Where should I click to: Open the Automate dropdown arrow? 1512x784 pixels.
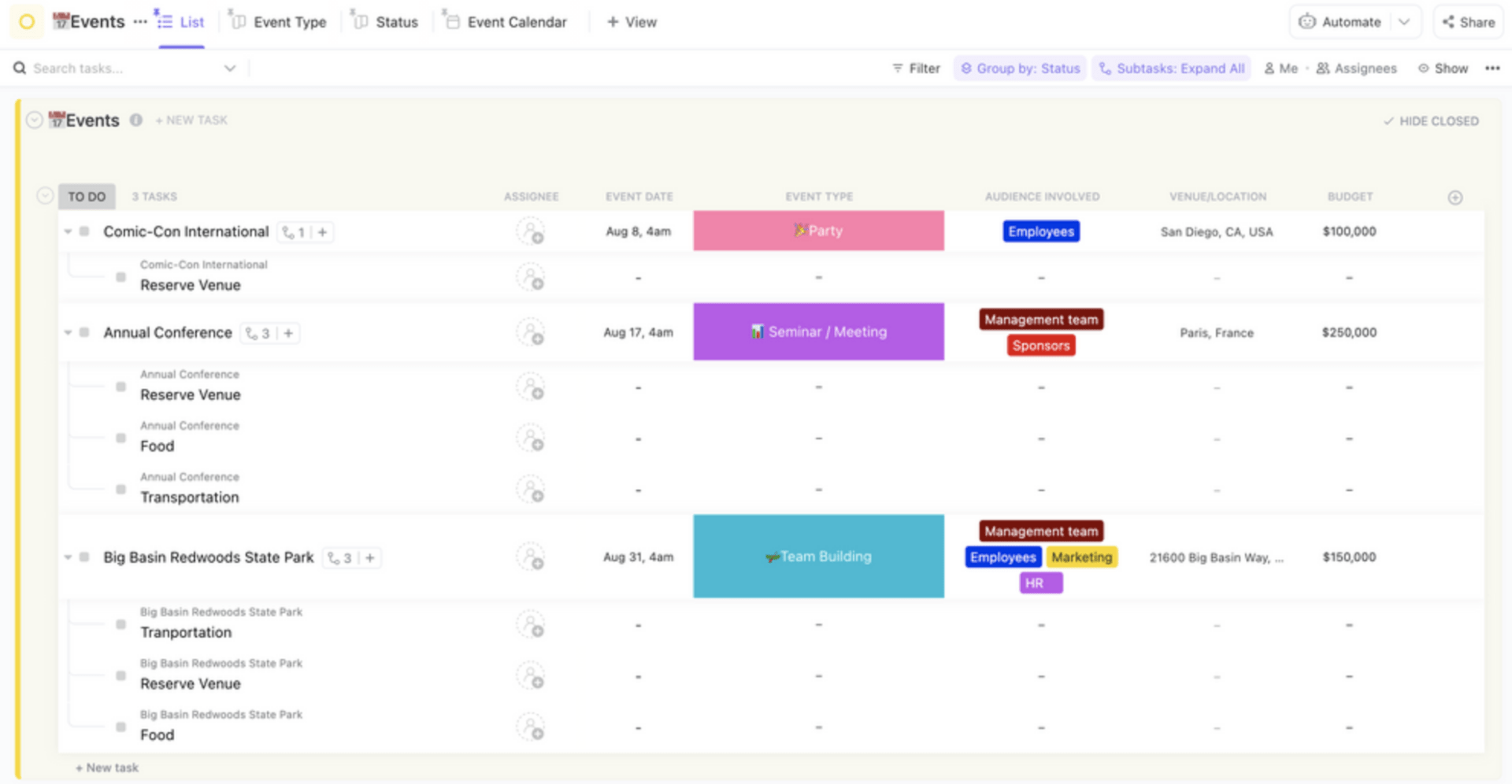point(1404,22)
